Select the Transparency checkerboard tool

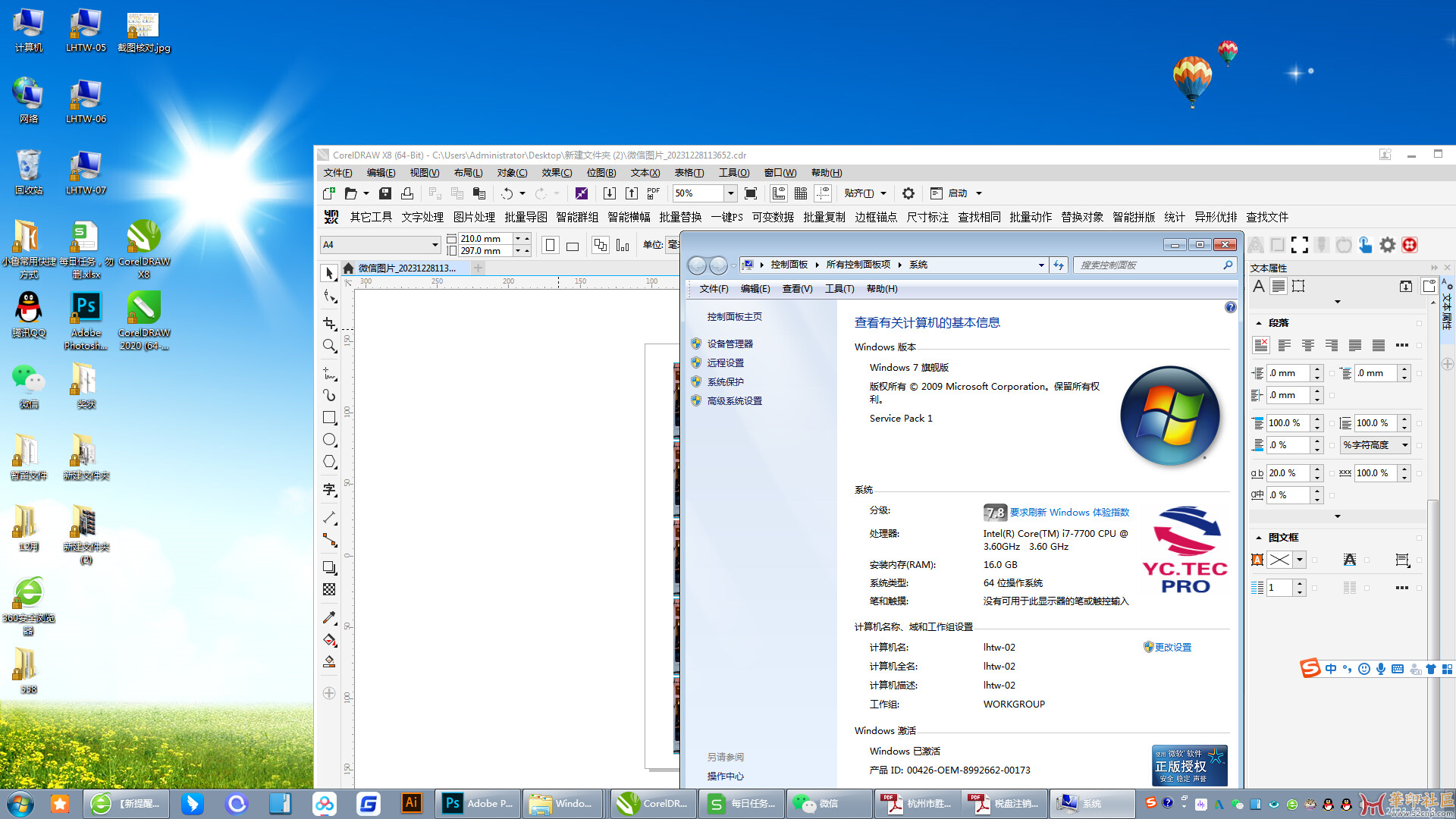pos(329,589)
